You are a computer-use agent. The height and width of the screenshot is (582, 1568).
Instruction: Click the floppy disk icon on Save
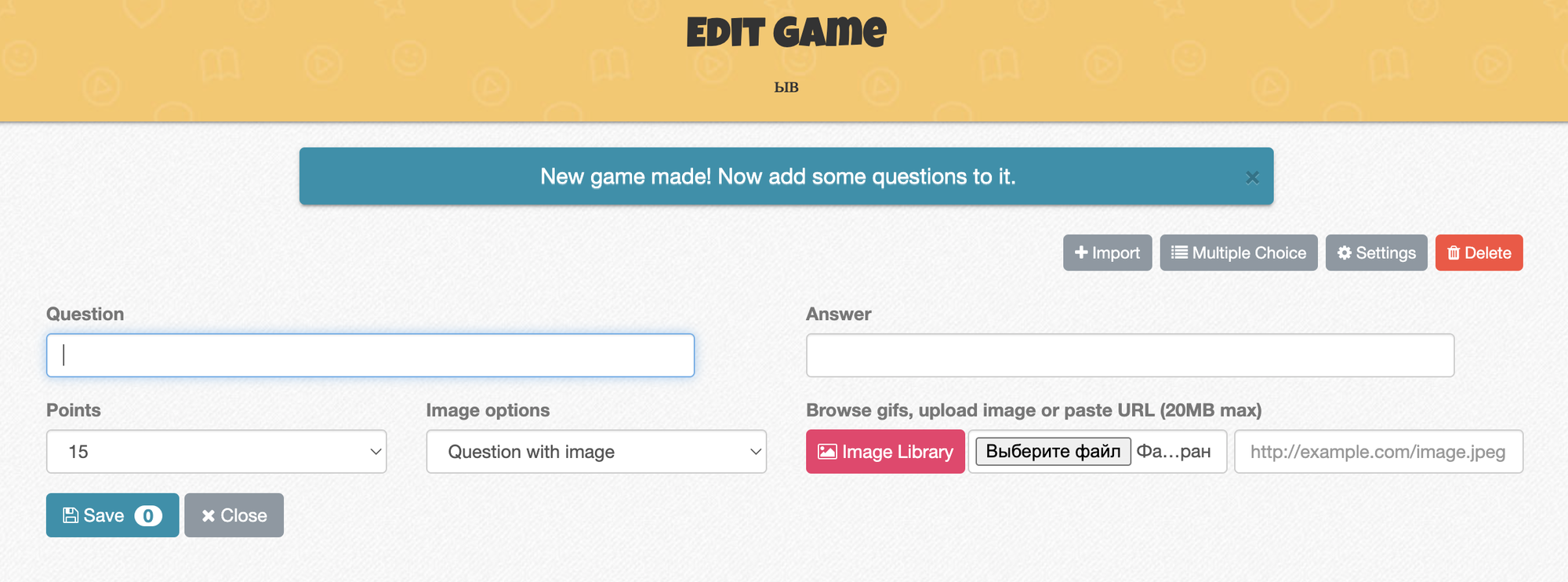tap(71, 515)
